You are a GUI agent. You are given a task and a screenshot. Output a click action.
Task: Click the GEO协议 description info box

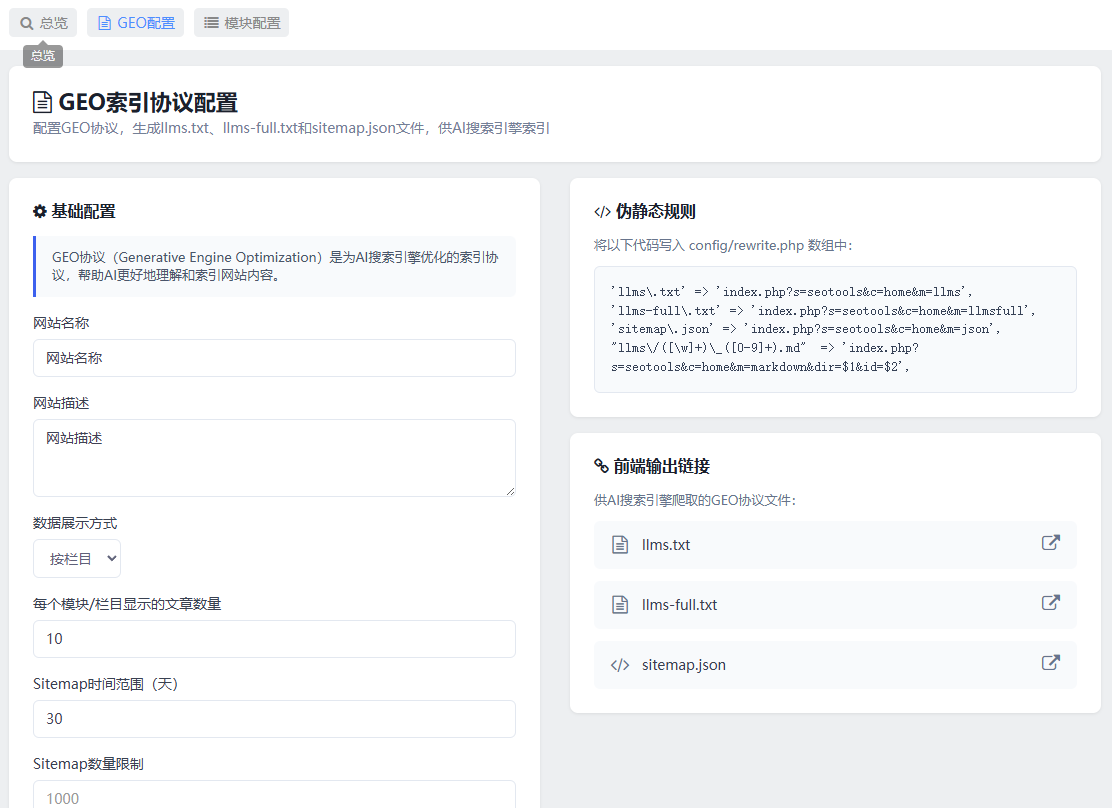point(274,266)
